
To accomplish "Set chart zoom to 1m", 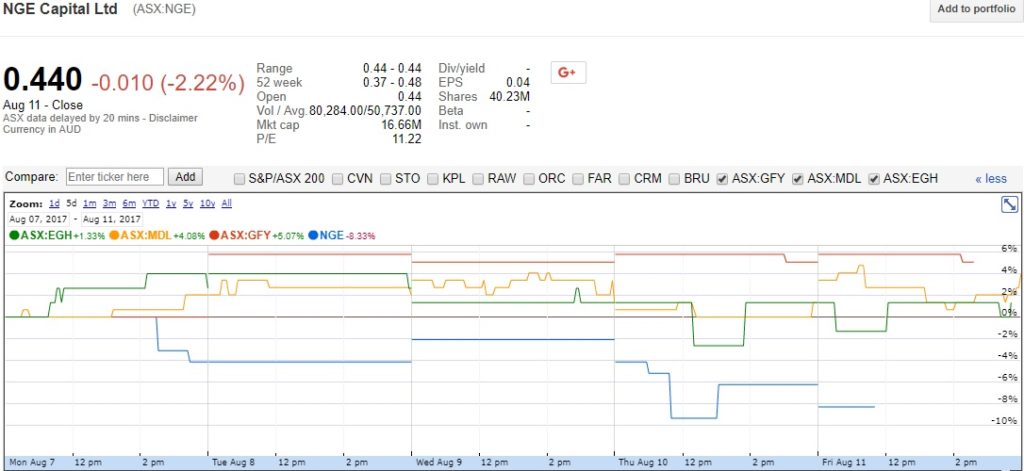I will [x=89, y=204].
